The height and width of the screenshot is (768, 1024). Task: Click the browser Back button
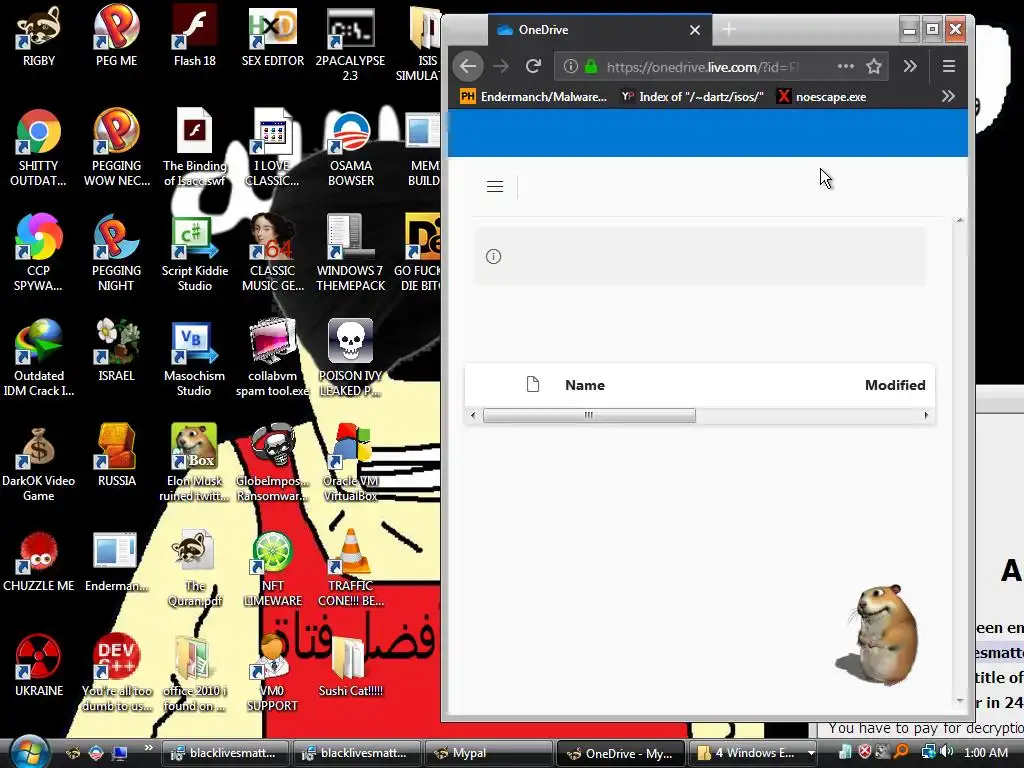click(x=468, y=66)
